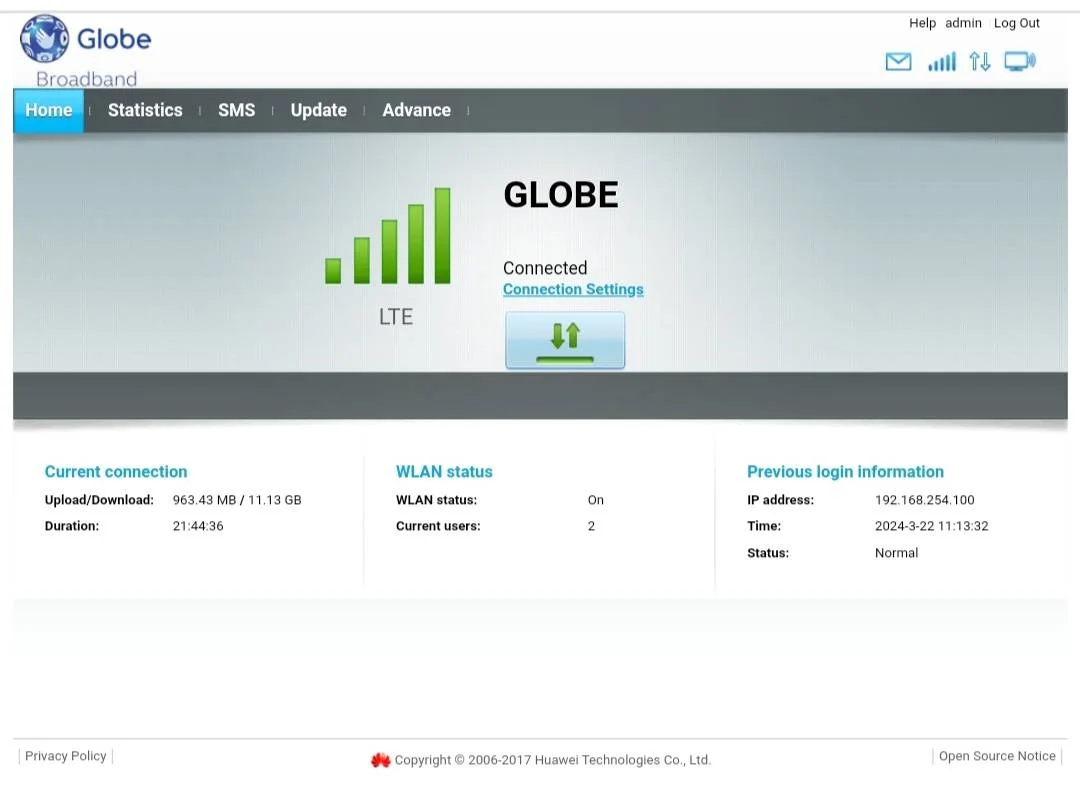This screenshot has width=1080, height=806.
Task: Click the WLAN status heading
Action: tap(444, 472)
